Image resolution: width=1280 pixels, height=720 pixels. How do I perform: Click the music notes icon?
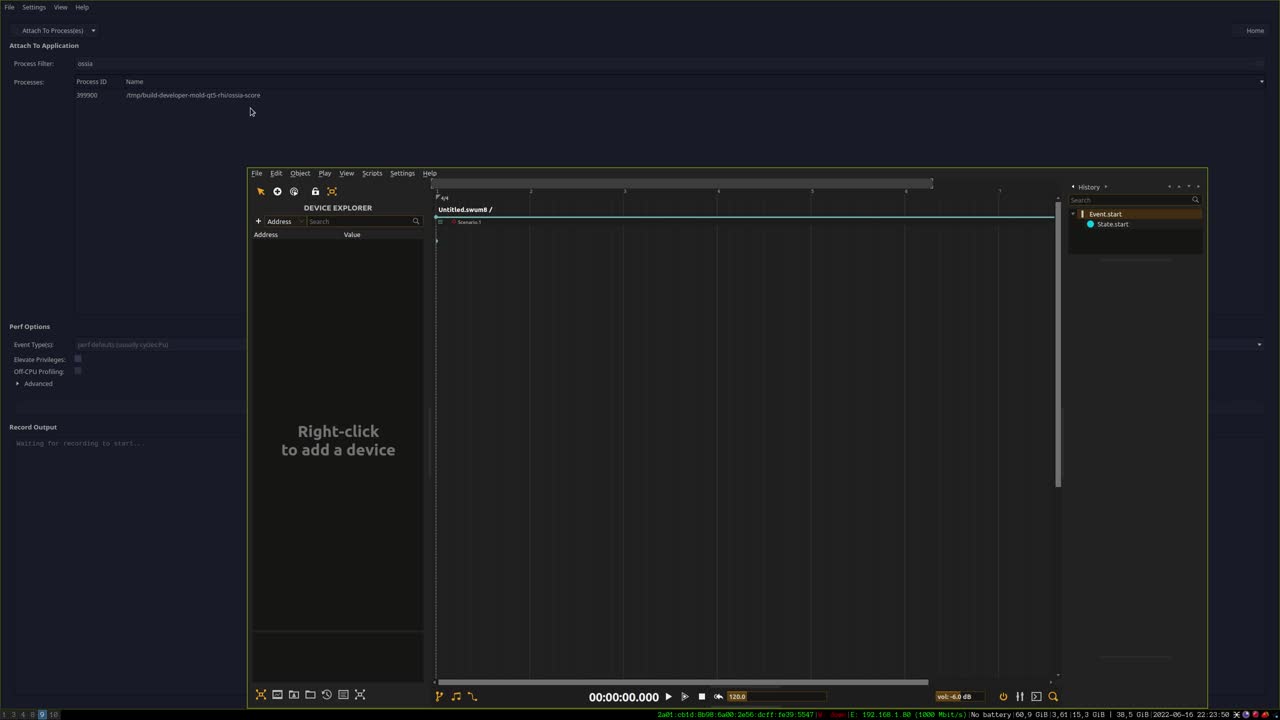pyautogui.click(x=456, y=697)
